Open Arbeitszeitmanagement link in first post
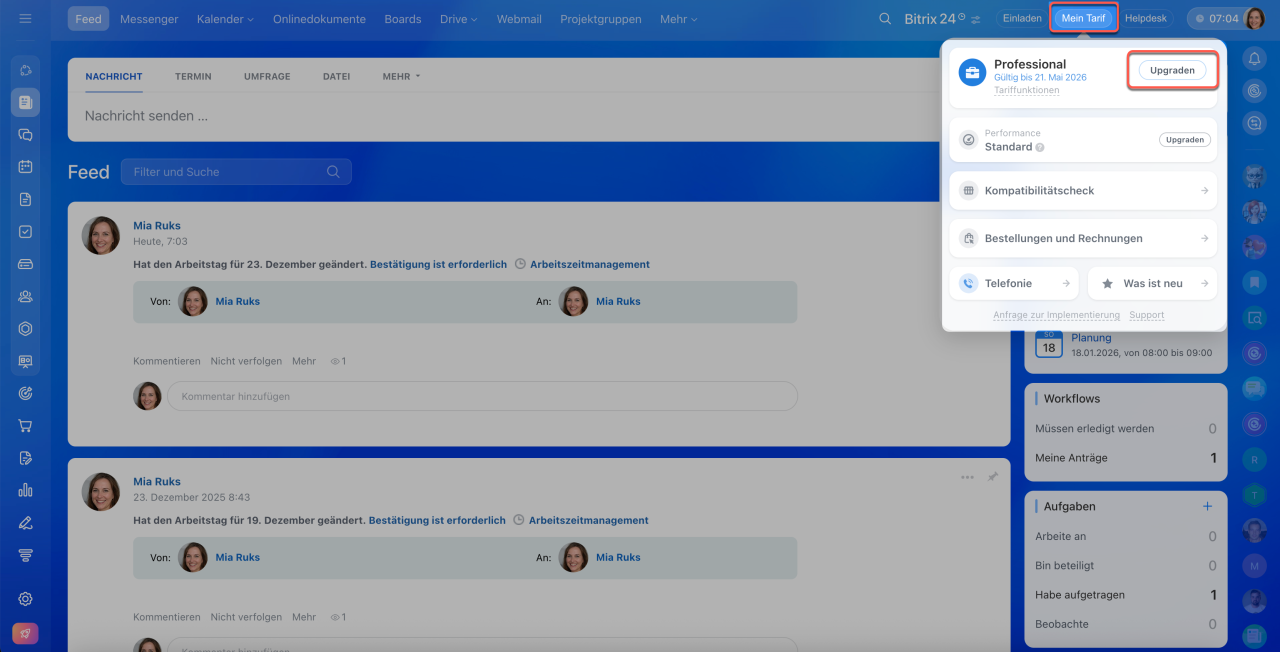The height and width of the screenshot is (652, 1280). coord(589,265)
